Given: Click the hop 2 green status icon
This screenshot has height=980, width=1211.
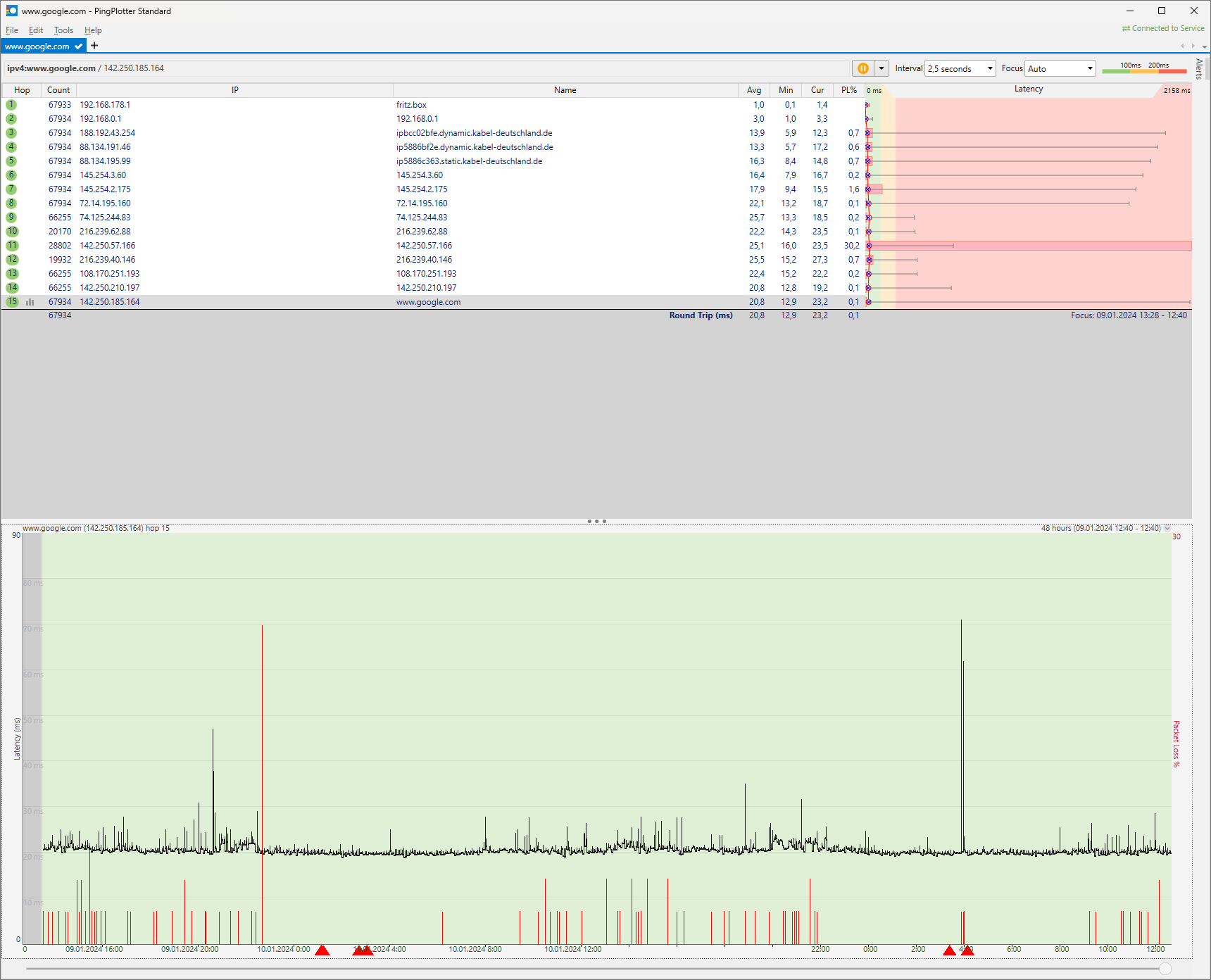Looking at the screenshot, I should click(11, 119).
